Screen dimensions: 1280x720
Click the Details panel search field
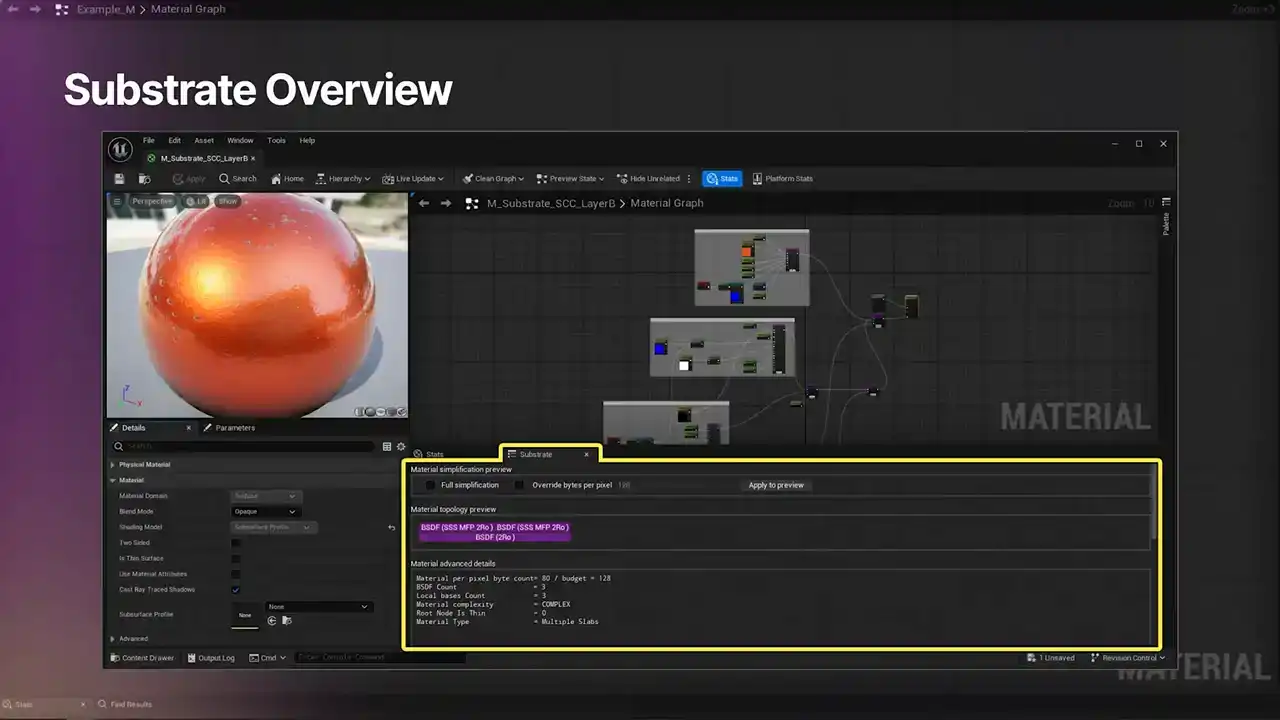coord(250,447)
